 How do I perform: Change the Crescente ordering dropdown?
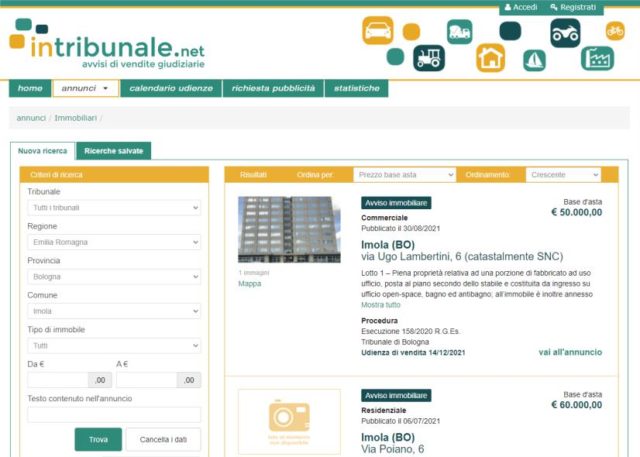(x=563, y=175)
